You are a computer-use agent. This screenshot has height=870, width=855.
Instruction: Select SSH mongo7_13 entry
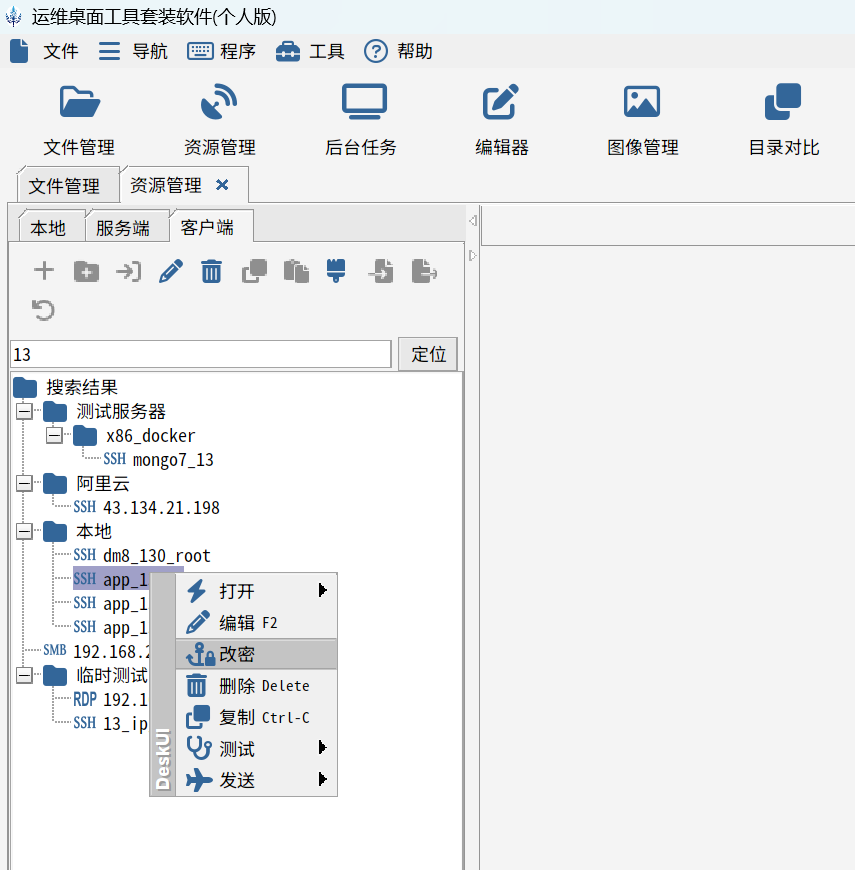(x=158, y=459)
